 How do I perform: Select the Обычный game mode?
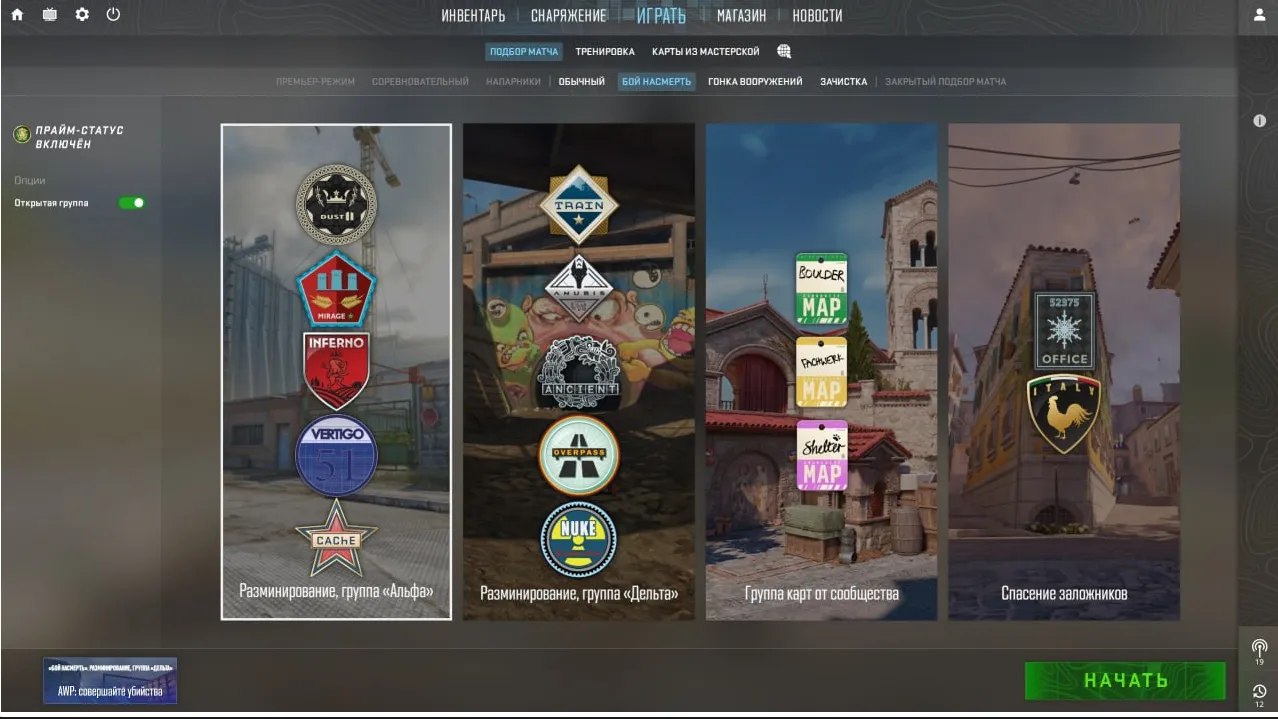click(x=581, y=82)
